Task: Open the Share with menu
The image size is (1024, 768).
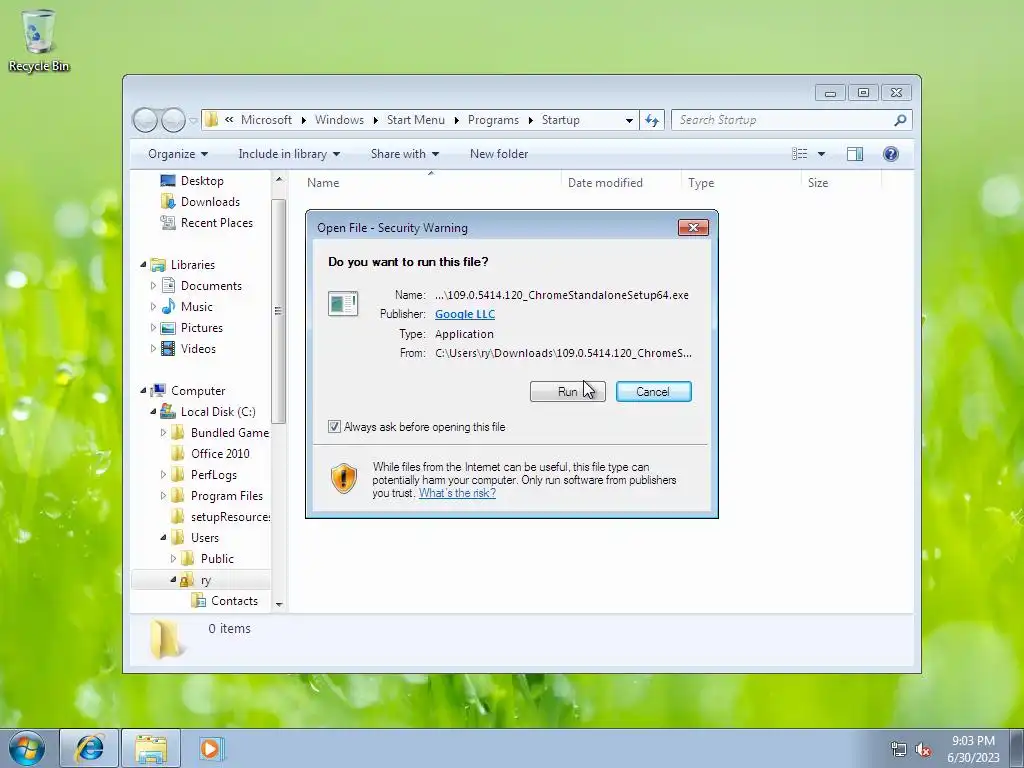Action: pos(405,153)
